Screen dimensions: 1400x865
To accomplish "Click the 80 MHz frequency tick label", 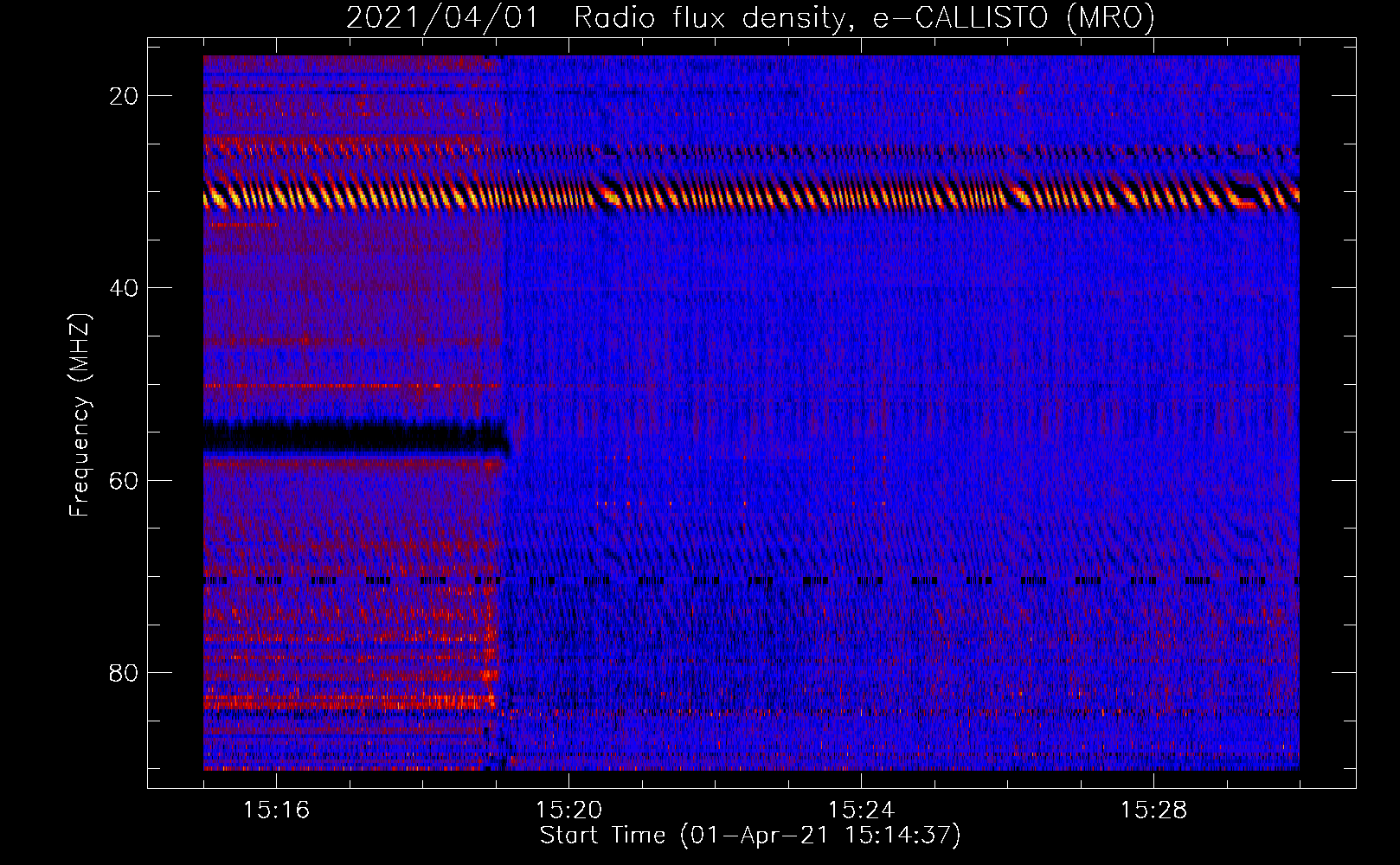I will pyautogui.click(x=125, y=672).
